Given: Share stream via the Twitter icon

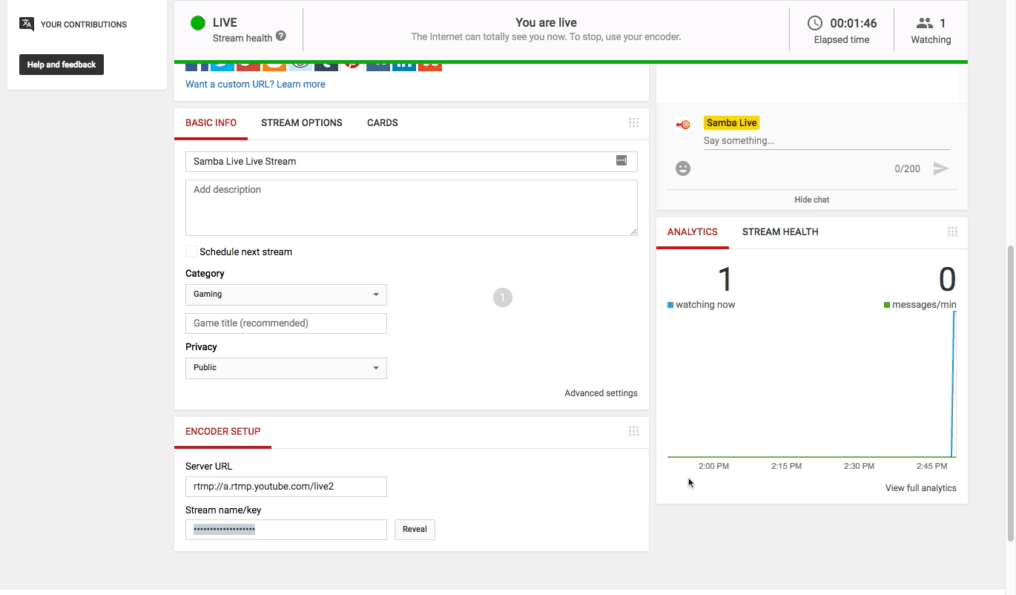Looking at the screenshot, I should (222, 66).
